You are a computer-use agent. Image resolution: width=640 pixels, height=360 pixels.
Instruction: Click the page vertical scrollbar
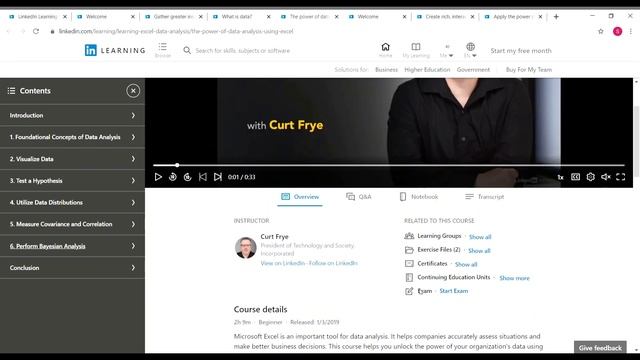(x=636, y=141)
